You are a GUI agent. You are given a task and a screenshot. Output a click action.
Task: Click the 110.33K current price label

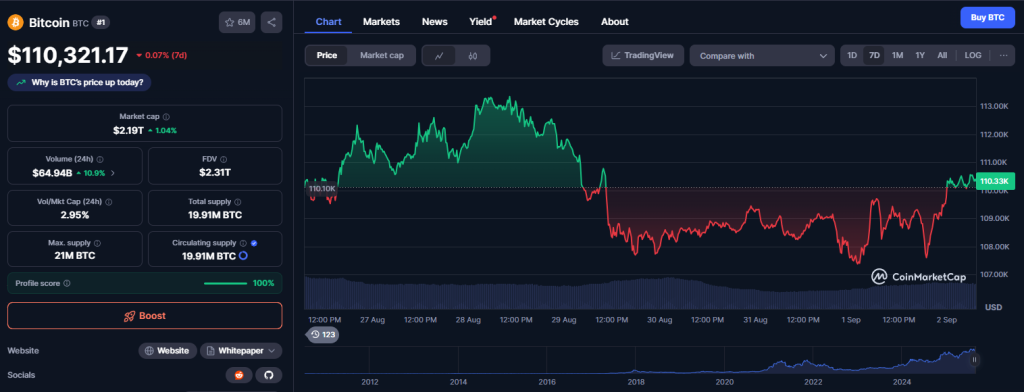(x=994, y=181)
